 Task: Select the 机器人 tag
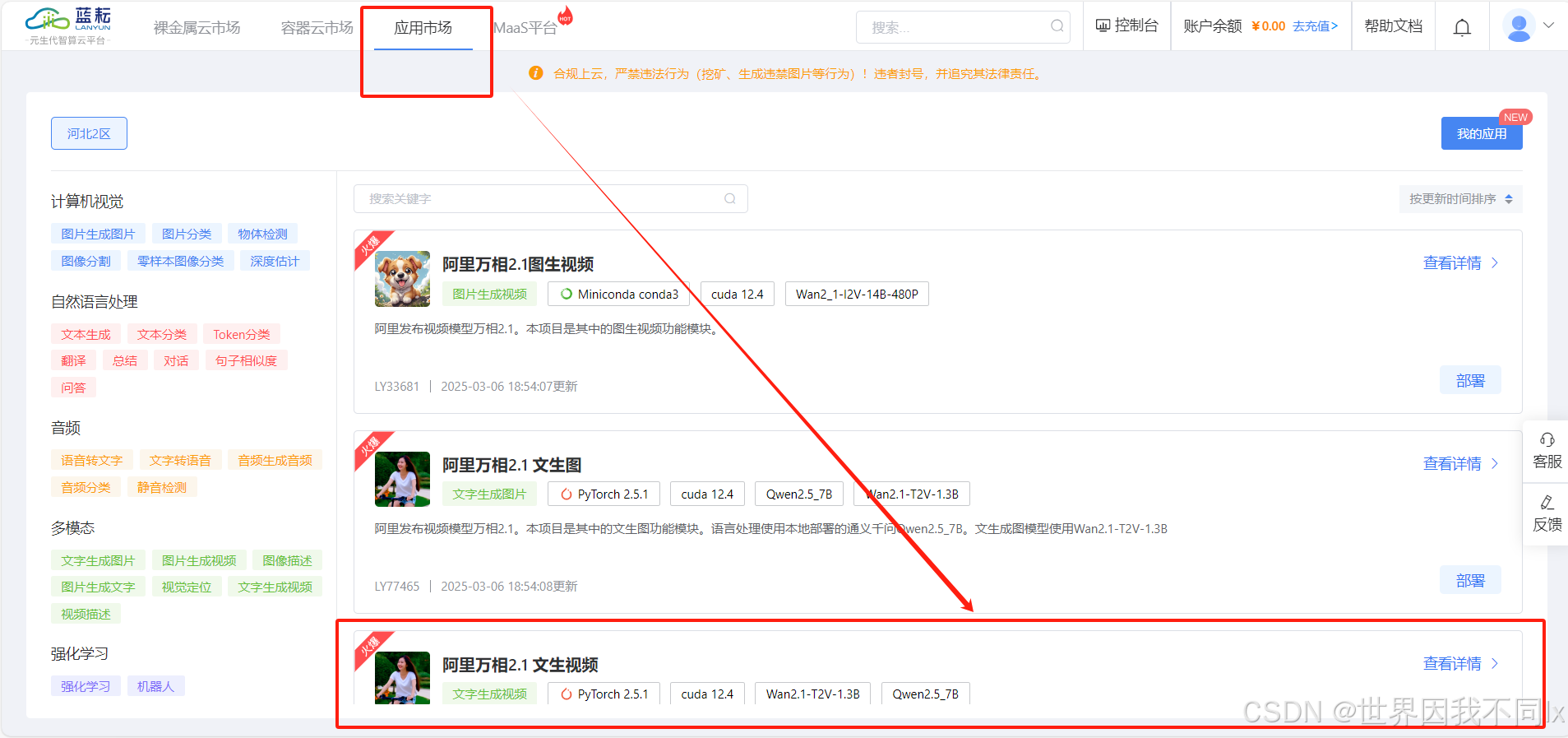click(155, 686)
